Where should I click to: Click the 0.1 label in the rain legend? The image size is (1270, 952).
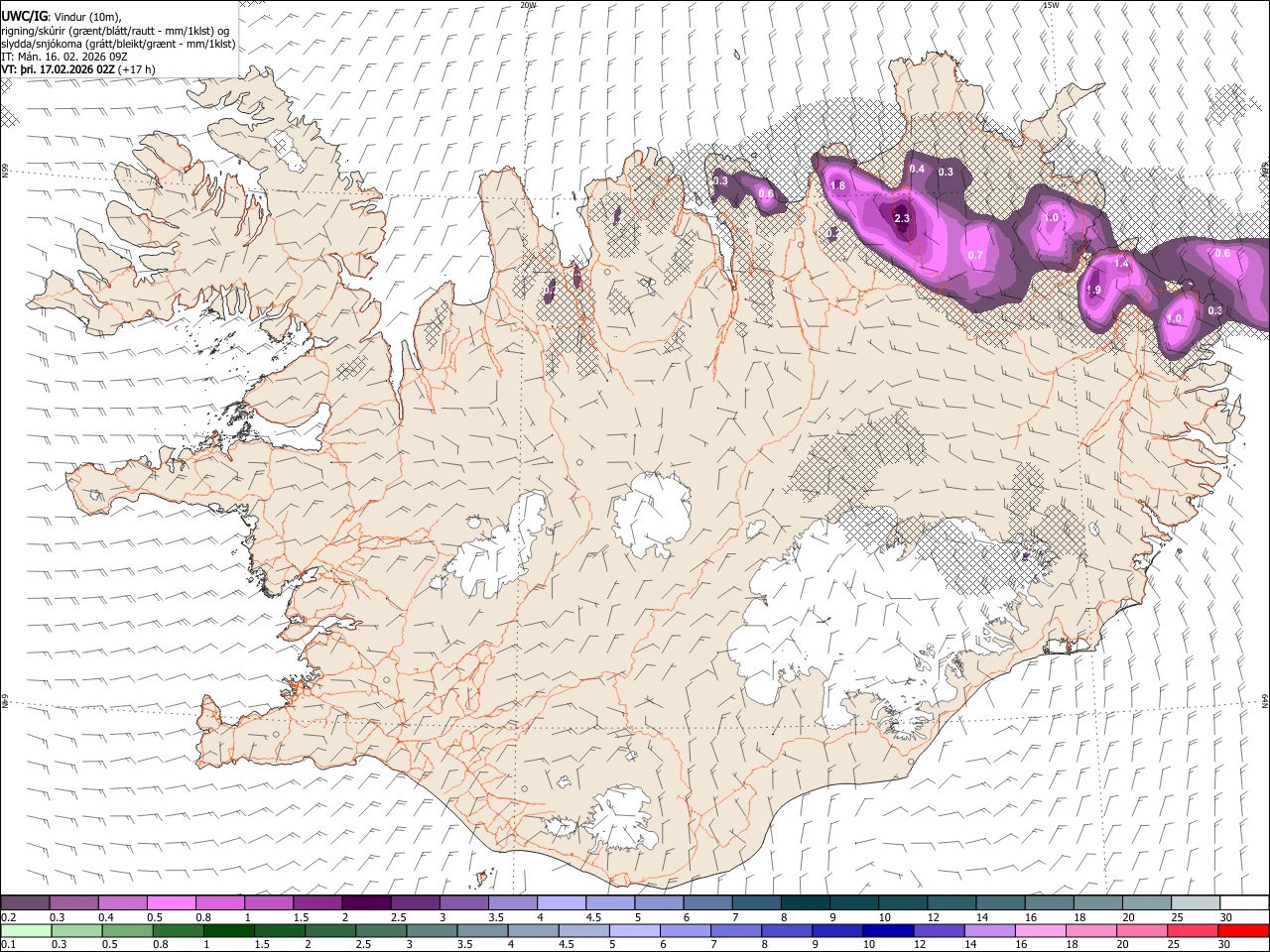8,944
